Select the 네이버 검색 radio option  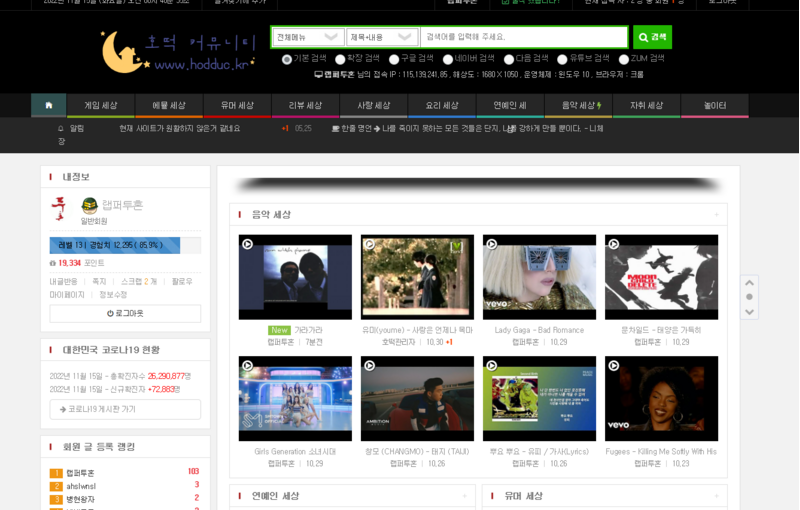pos(448,59)
